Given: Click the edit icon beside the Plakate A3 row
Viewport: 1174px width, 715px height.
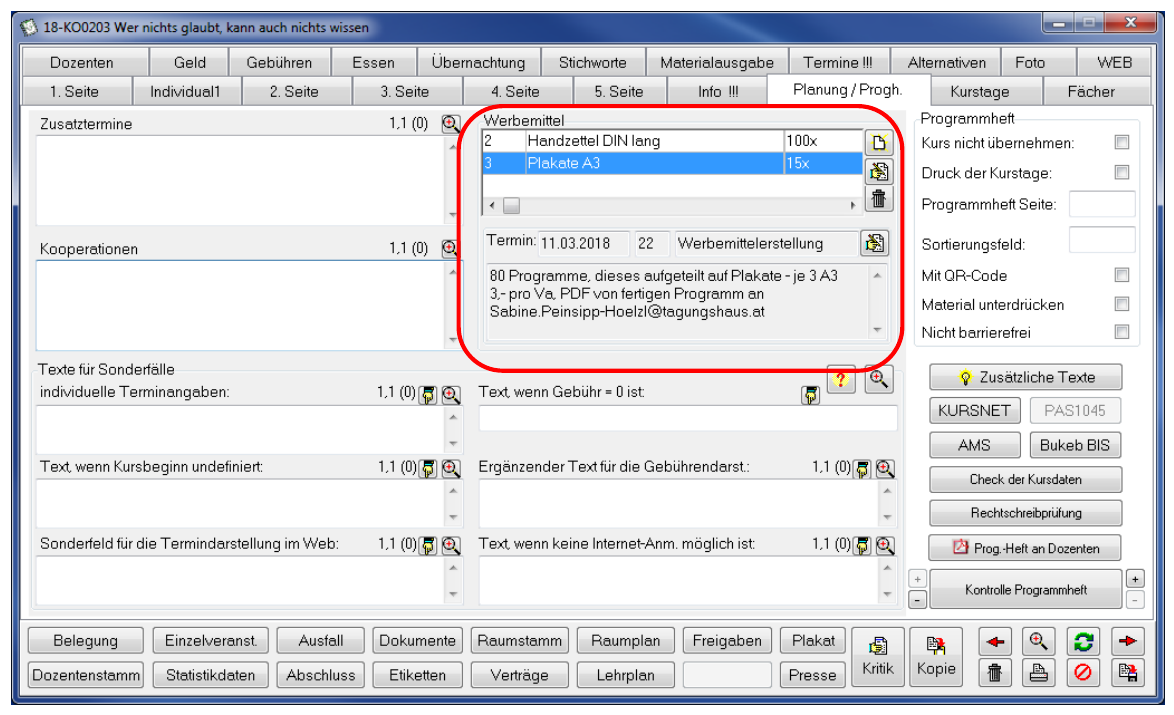Looking at the screenshot, I should 878,171.
